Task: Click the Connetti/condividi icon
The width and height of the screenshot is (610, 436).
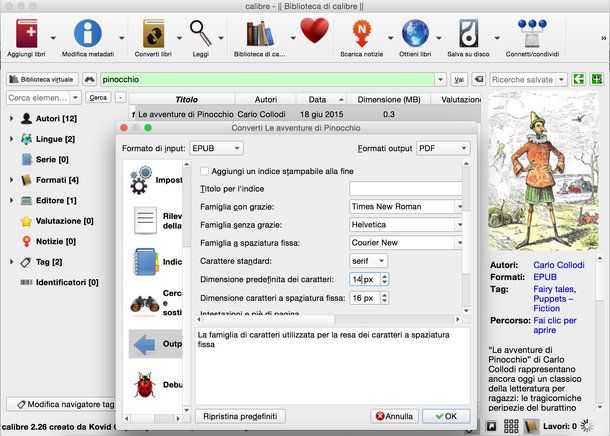Action: [x=532, y=34]
